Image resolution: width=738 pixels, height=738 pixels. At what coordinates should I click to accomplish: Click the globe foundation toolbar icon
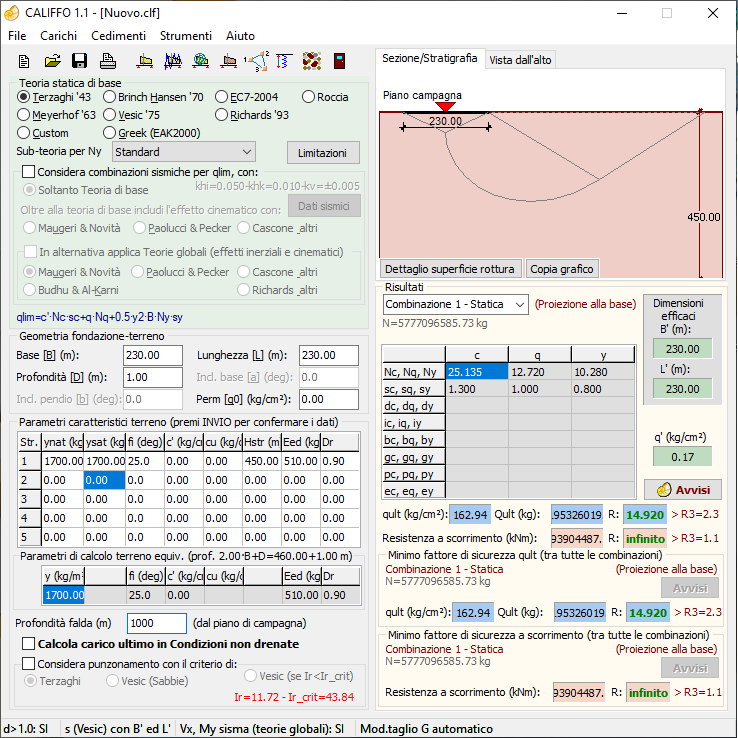point(201,61)
